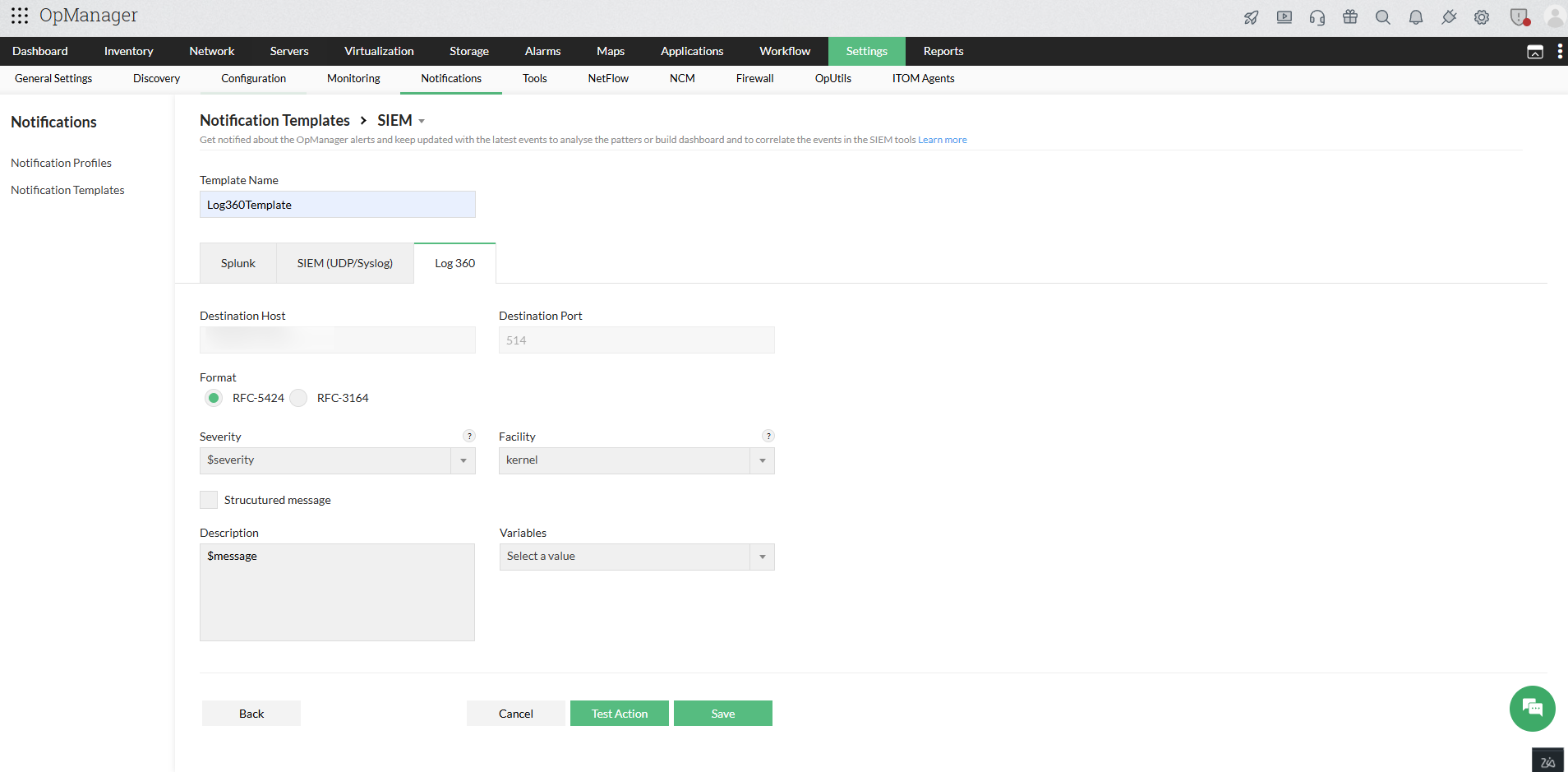Open the Applications menu
This screenshot has height=772, width=1568.
tap(692, 51)
